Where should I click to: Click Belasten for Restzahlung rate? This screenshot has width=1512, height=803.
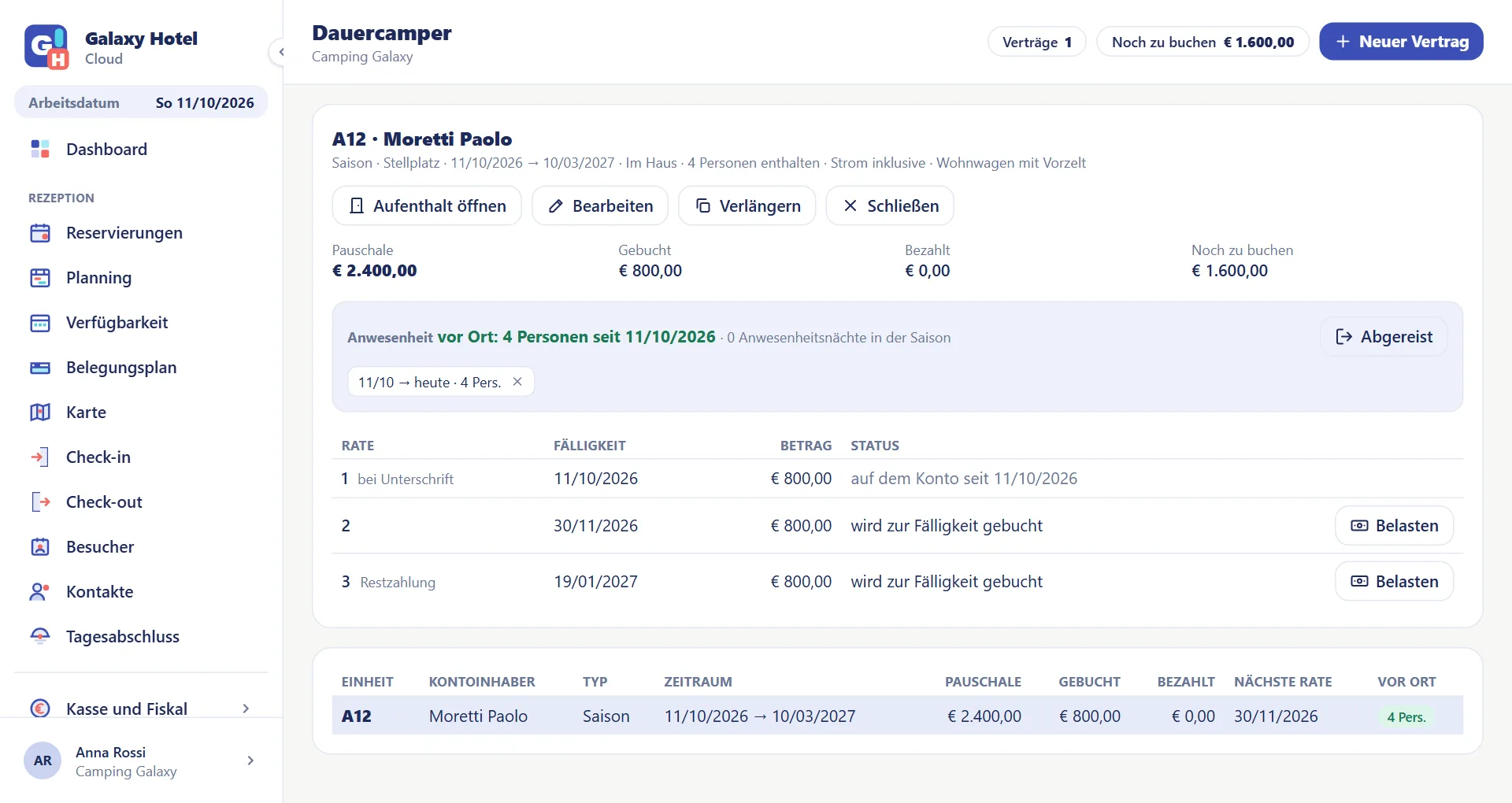(x=1394, y=582)
